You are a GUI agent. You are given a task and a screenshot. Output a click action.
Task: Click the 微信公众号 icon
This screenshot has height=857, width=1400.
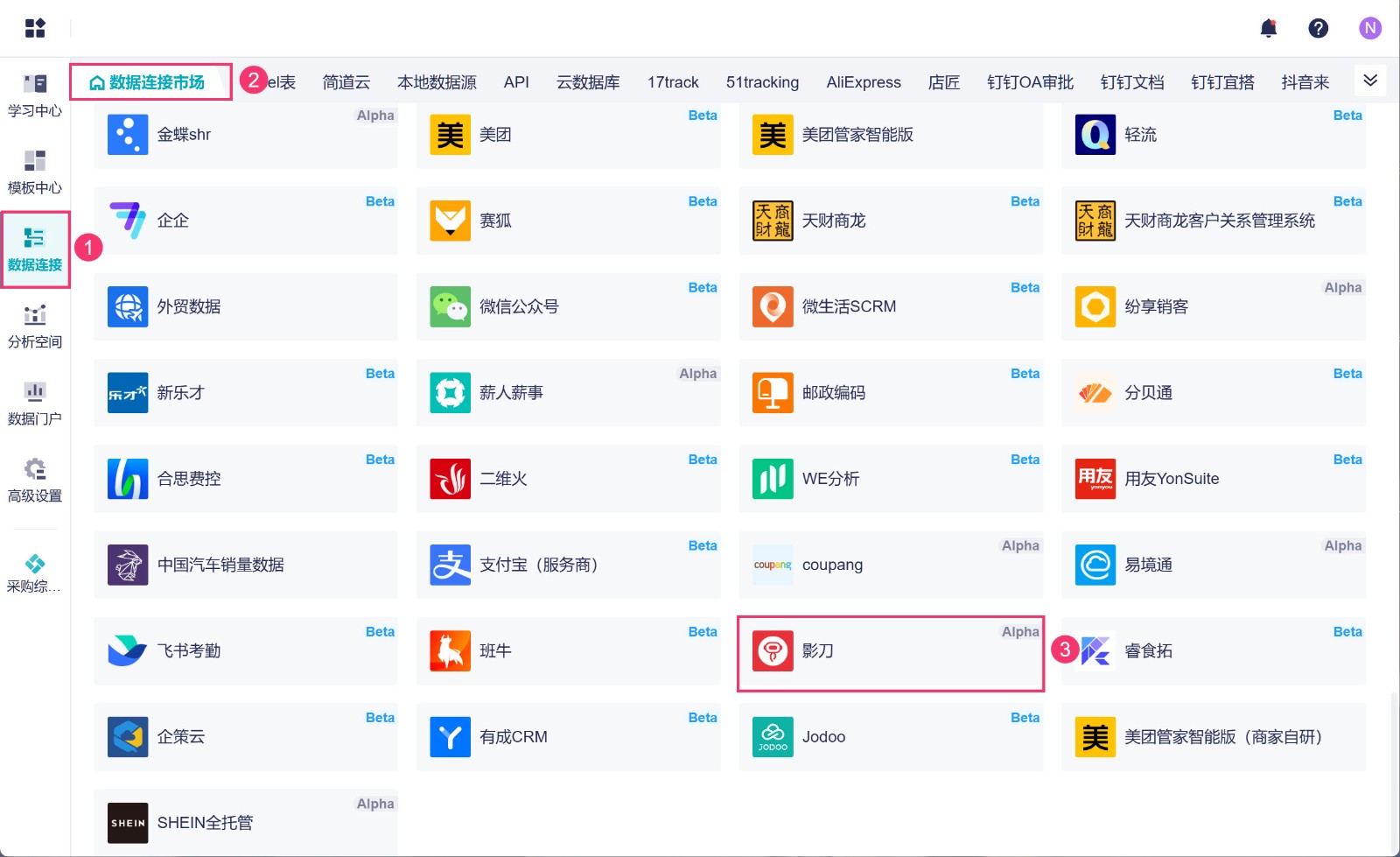pyautogui.click(x=451, y=306)
